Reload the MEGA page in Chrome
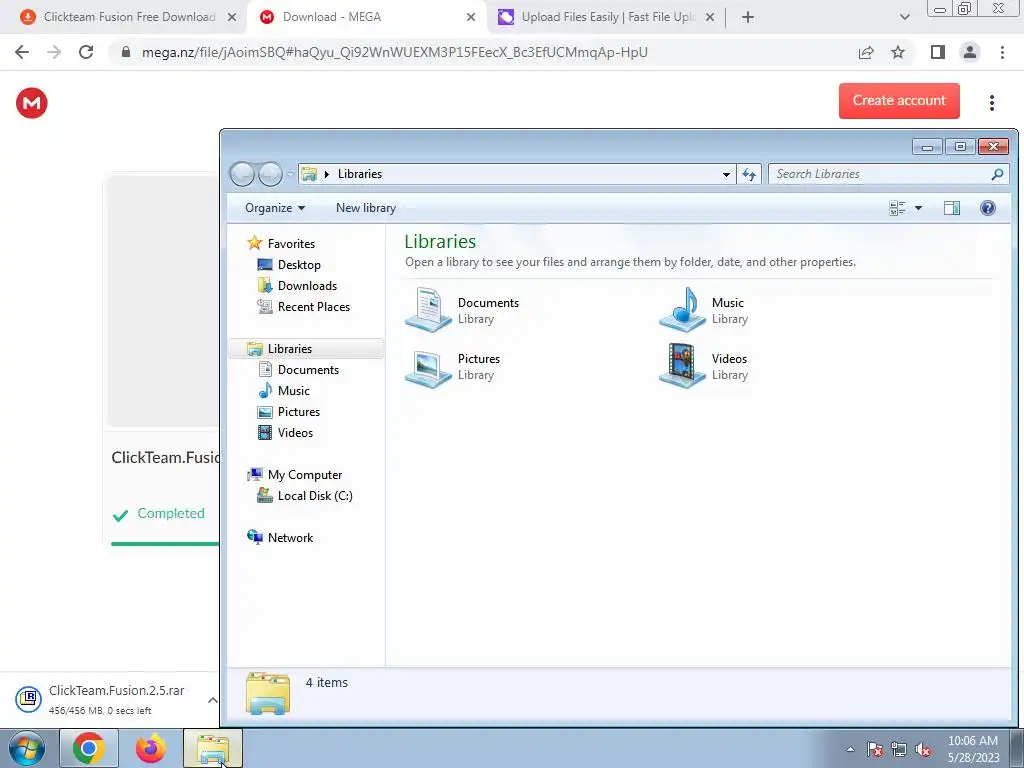The image size is (1024, 768). tap(86, 52)
